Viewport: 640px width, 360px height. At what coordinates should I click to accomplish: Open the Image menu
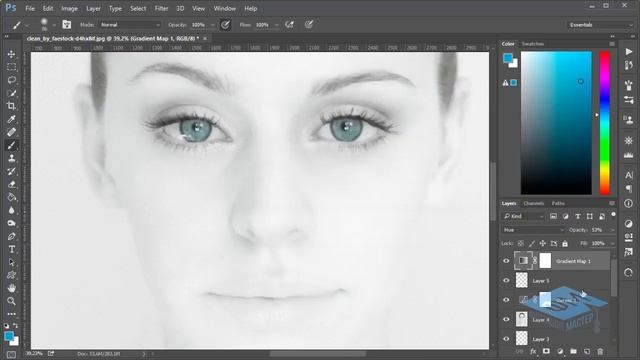point(69,8)
